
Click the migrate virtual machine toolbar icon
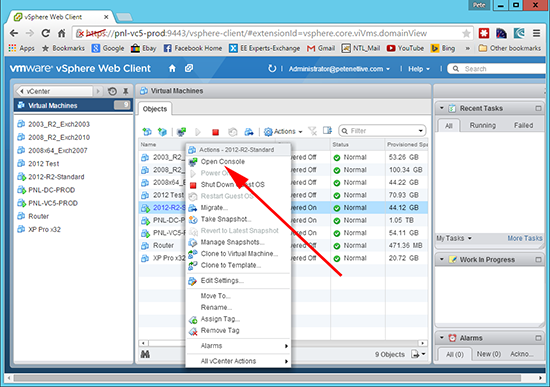(x=249, y=132)
